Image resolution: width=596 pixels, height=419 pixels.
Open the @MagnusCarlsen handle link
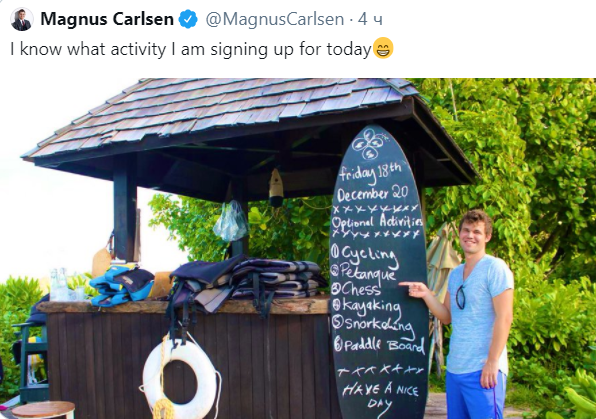pos(274,19)
